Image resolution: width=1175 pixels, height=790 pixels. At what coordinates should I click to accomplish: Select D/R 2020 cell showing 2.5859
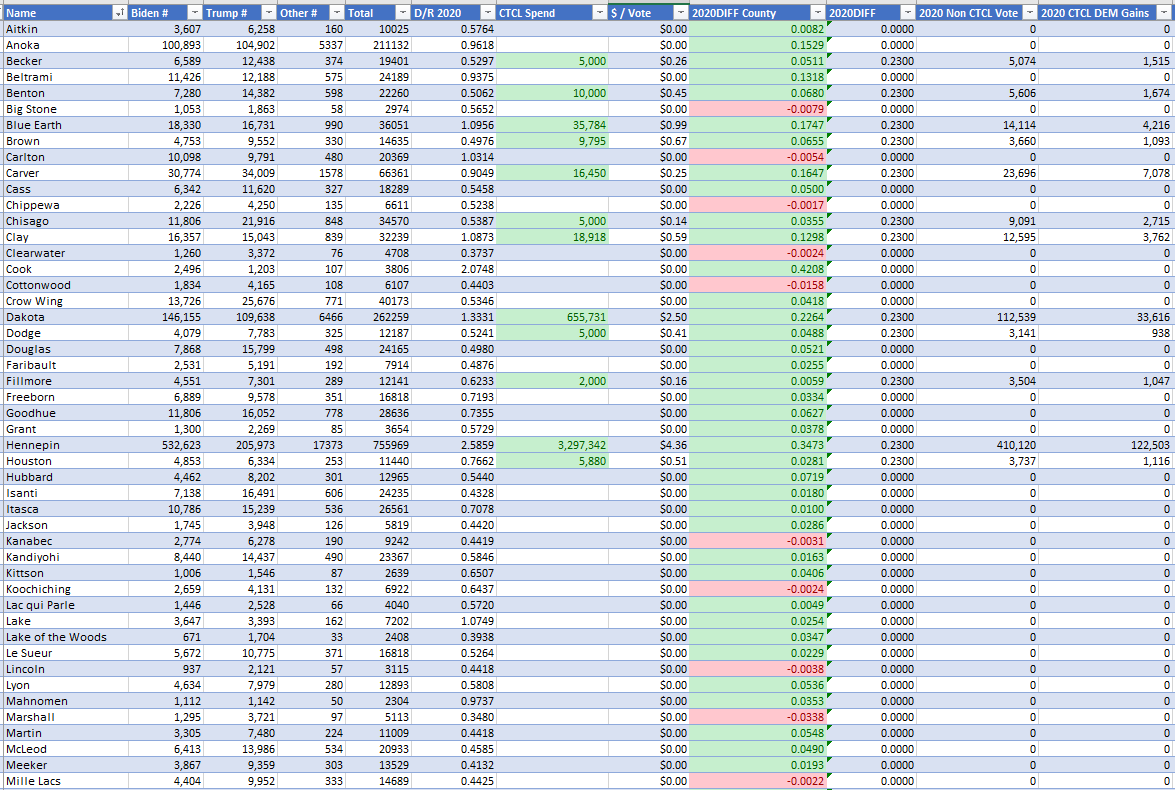tap(453, 445)
